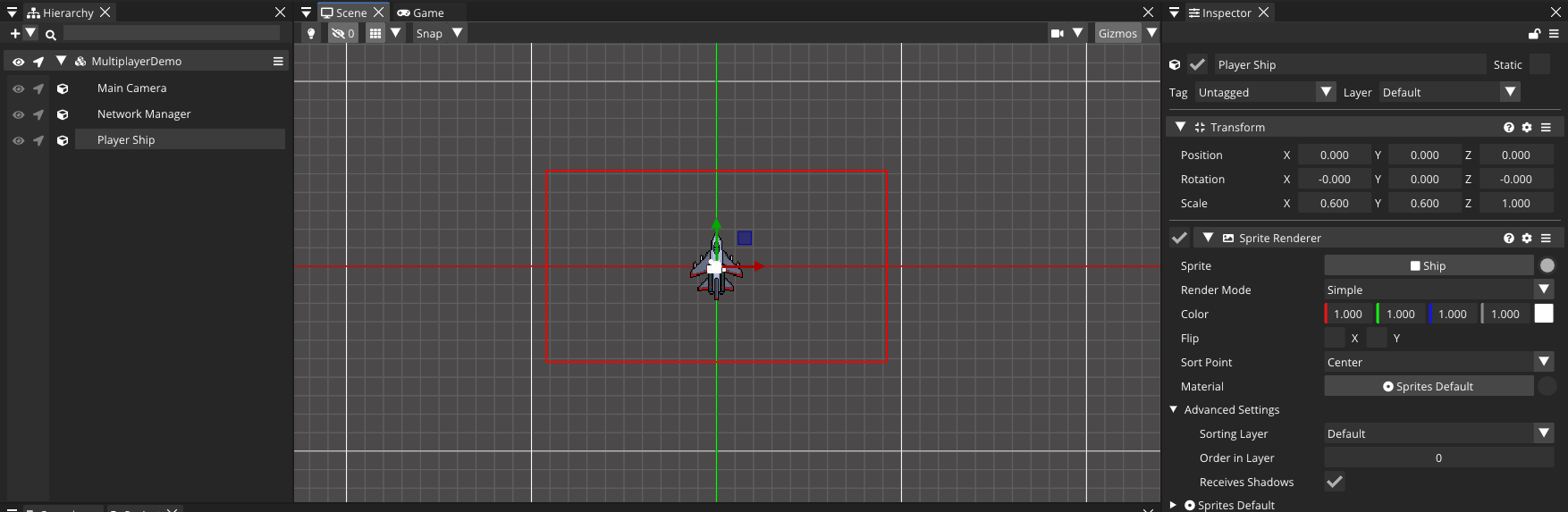Collapse the Transform component
Viewport: 1568px width, 512px height.
[1180, 127]
